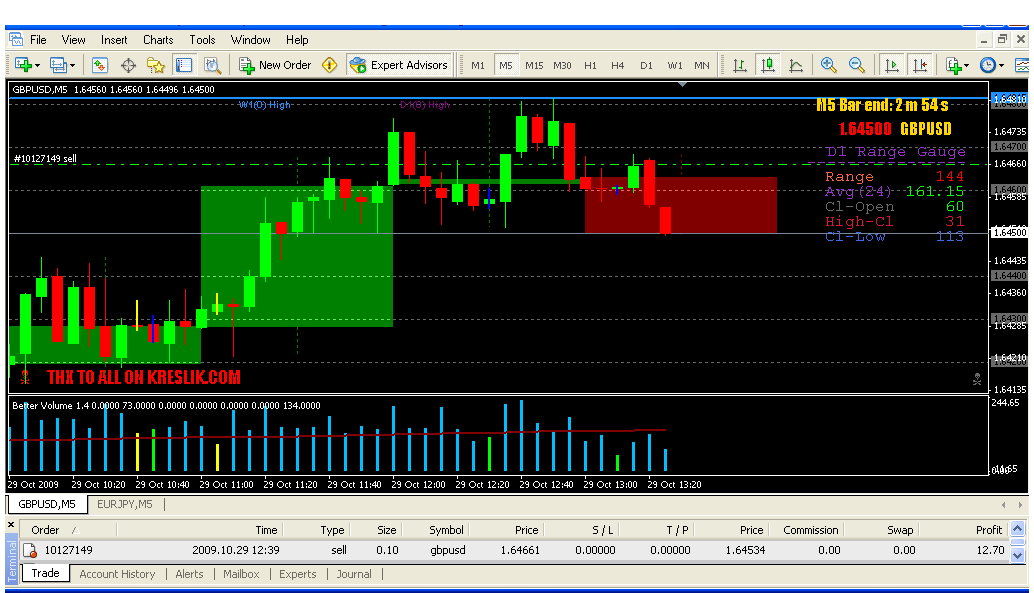Screen dimensions: 1034x593
Task: Click the #10127149 sell label on chart
Action: point(45,158)
